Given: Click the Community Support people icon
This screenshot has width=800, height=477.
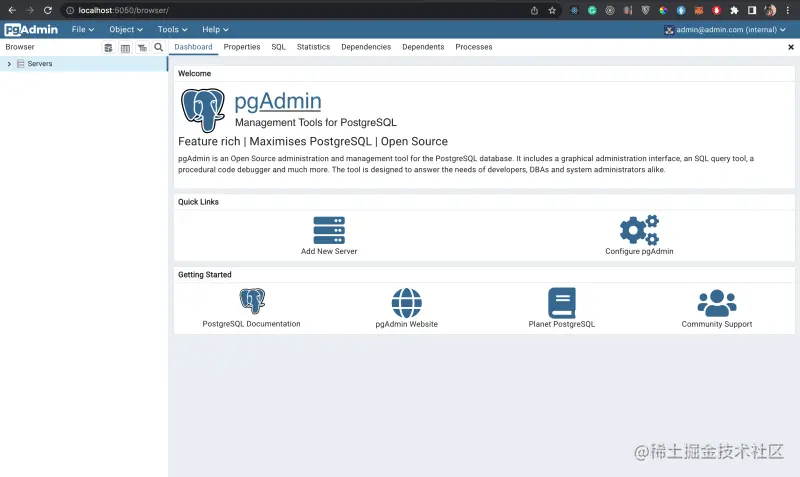Looking at the screenshot, I should click(717, 303).
